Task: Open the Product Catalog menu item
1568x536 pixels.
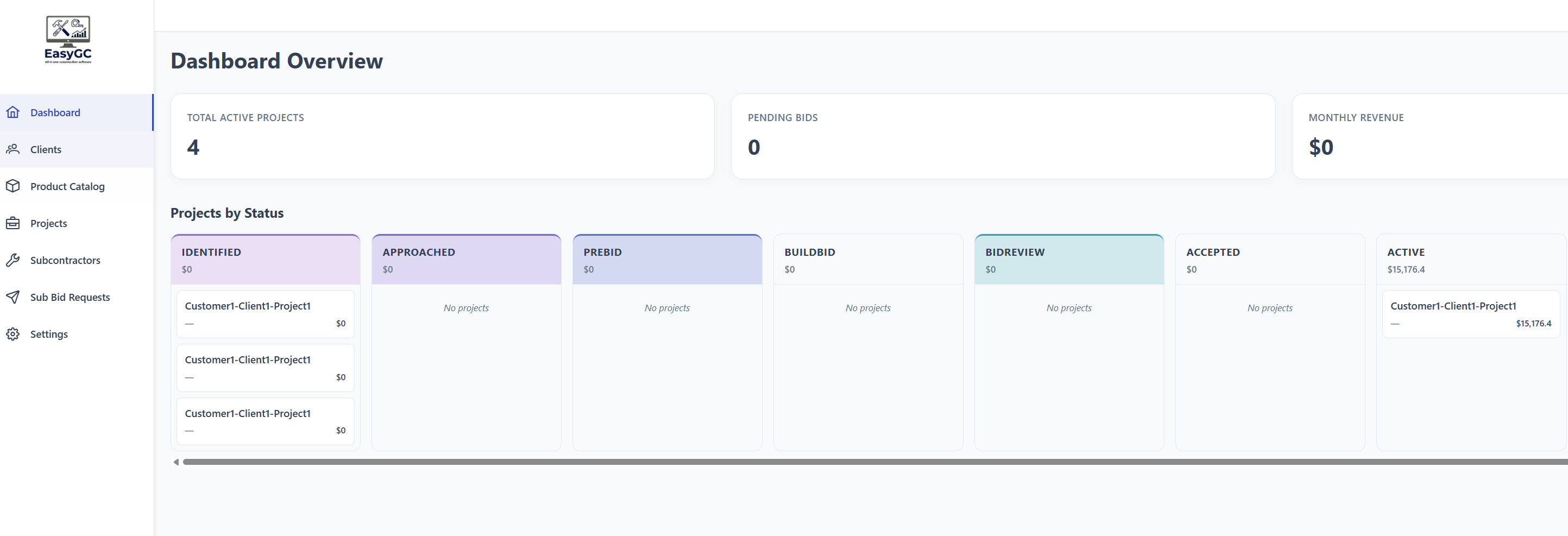Action: 77,187
